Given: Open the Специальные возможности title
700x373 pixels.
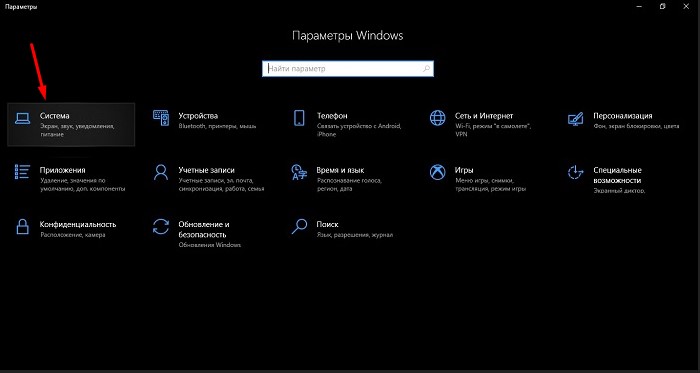Looking at the screenshot, I should click(617, 175).
